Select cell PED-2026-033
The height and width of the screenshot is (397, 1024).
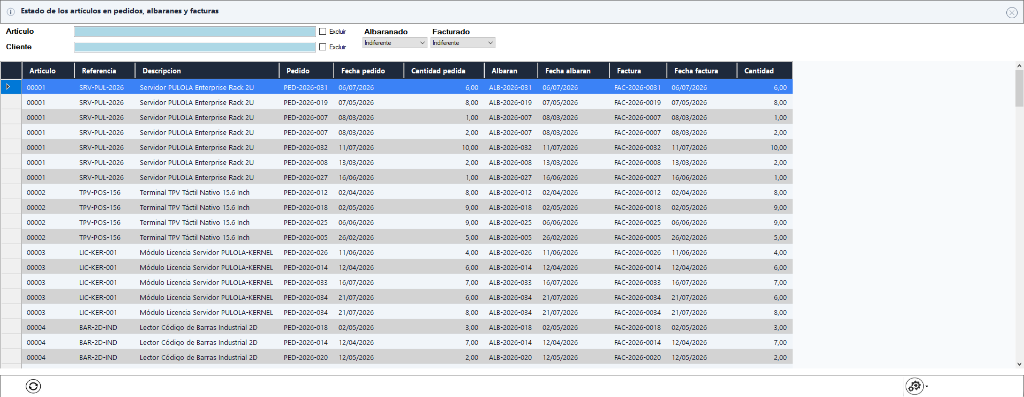[x=306, y=282]
